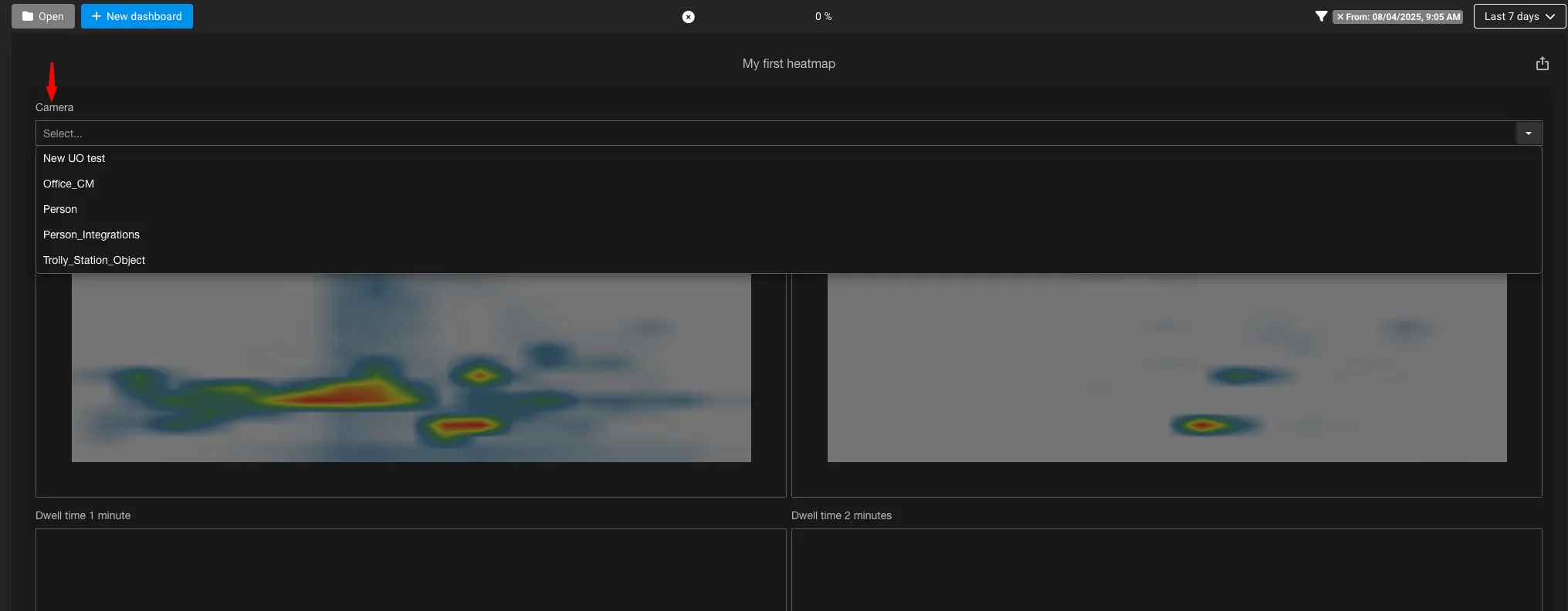Click the right heatmap image
Image resolution: width=1568 pixels, height=611 pixels.
[x=1167, y=368]
